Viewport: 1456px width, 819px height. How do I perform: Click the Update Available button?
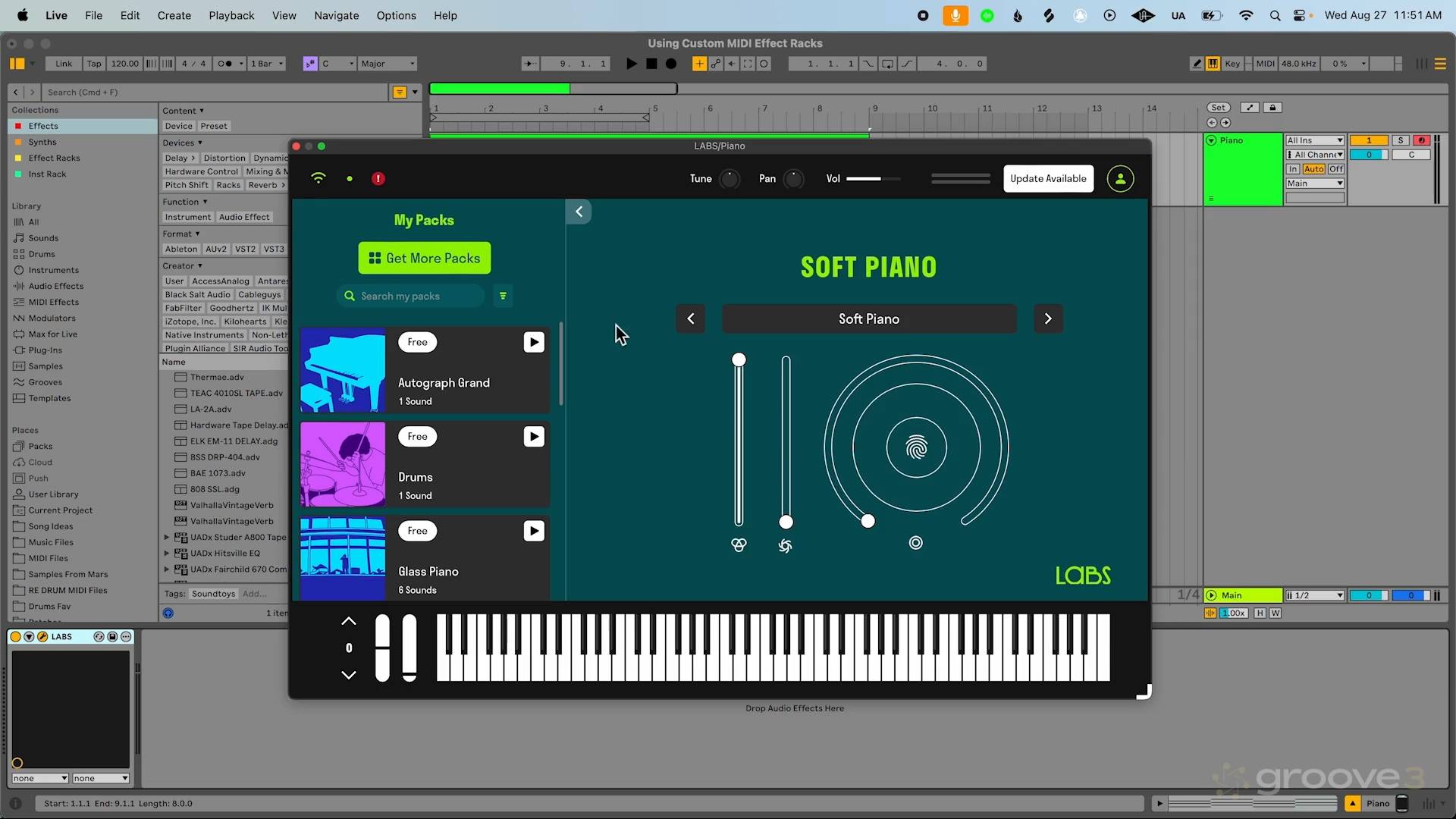[1048, 179]
